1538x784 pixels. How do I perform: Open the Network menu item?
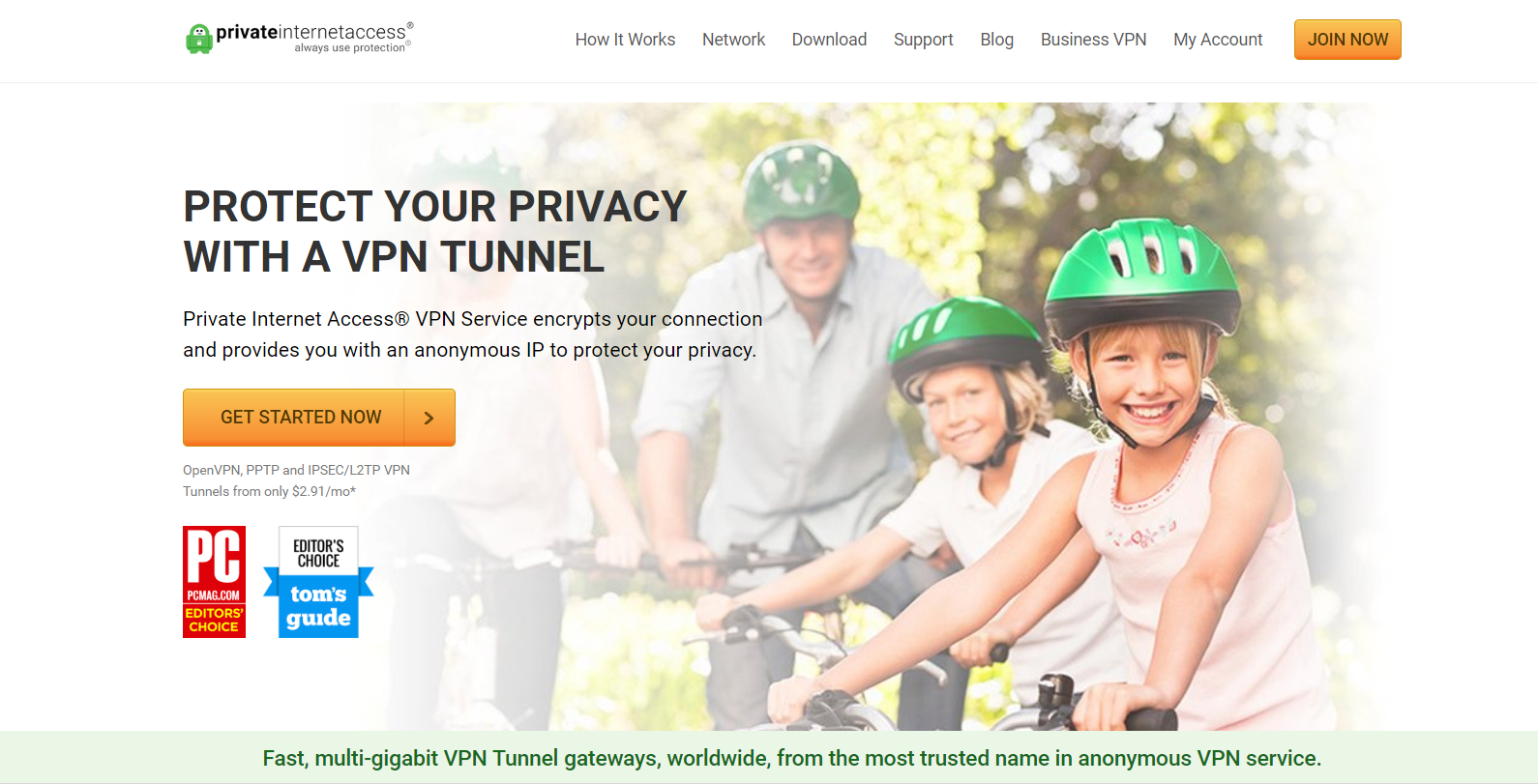[733, 40]
